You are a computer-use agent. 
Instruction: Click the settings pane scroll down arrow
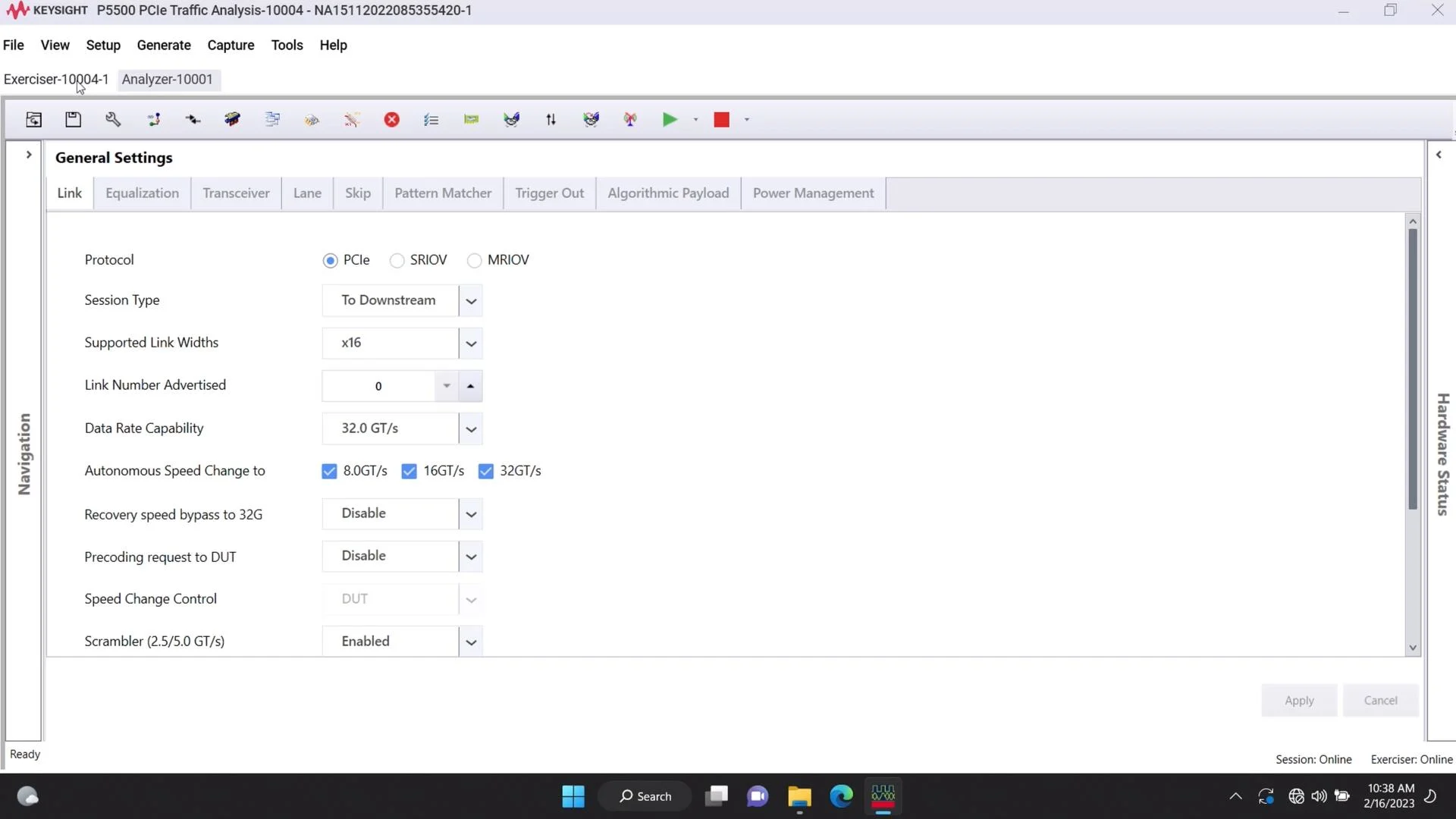(1413, 648)
